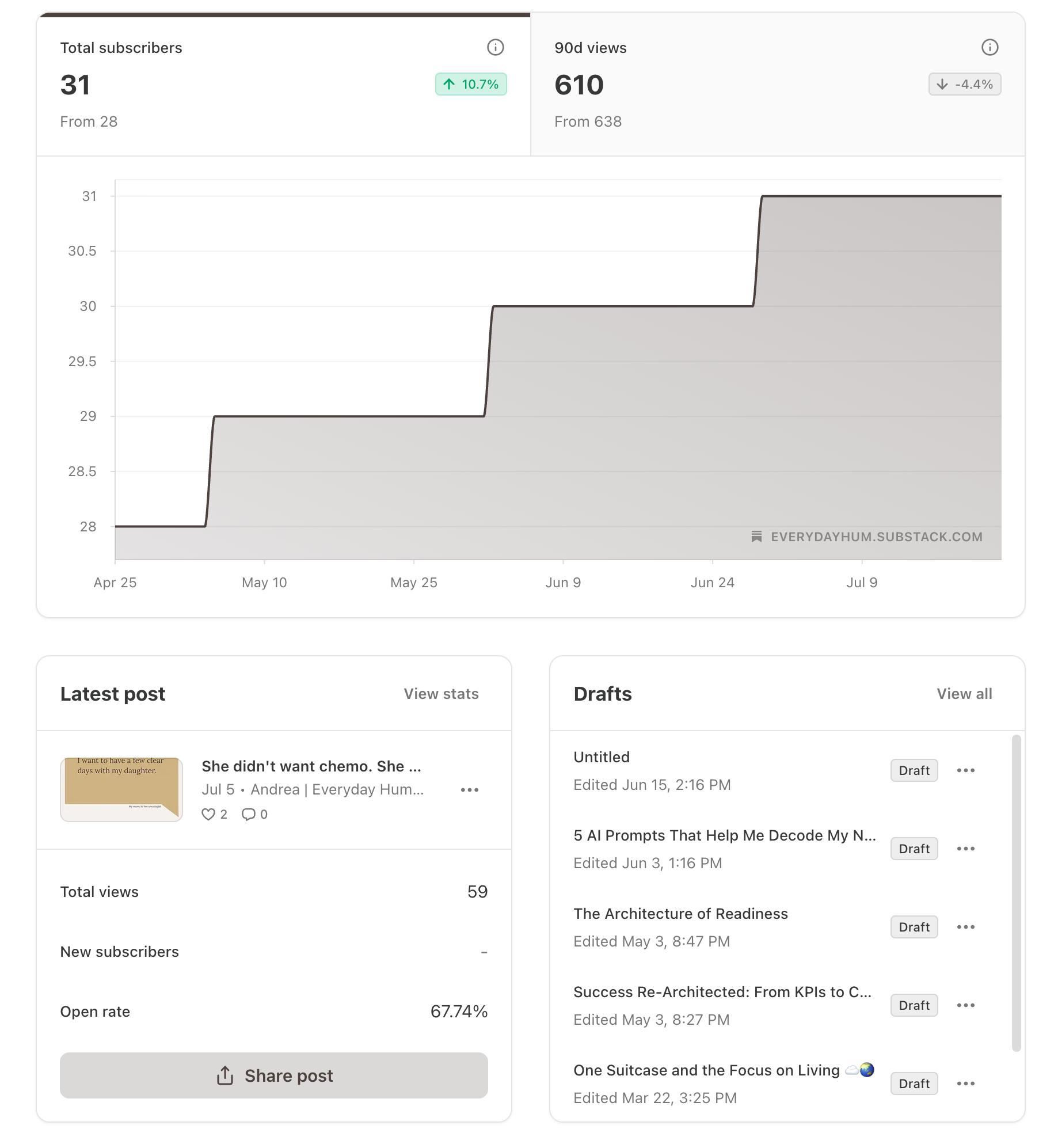Click the Open rate value 67.74%
The width and height of the screenshot is (1058, 1148).
click(x=459, y=1012)
